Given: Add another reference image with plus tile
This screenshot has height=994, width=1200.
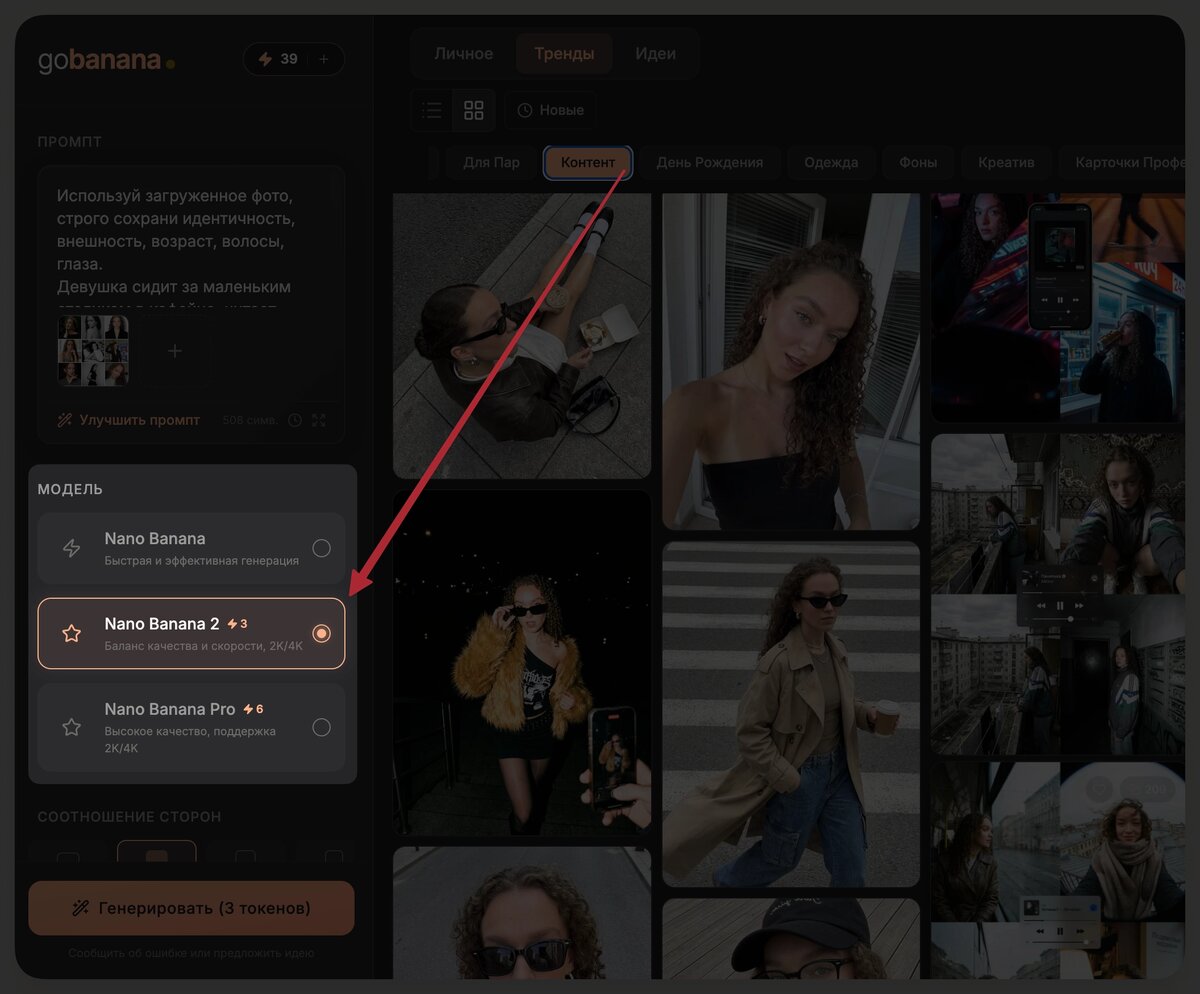Looking at the screenshot, I should 175,351.
